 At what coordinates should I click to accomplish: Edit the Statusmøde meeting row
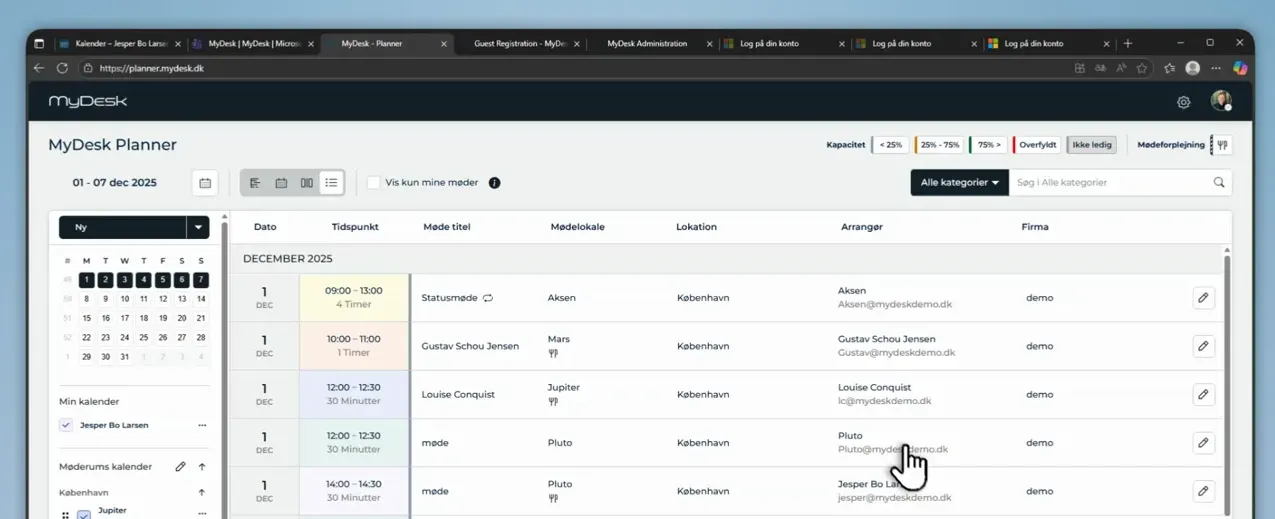tap(1203, 298)
